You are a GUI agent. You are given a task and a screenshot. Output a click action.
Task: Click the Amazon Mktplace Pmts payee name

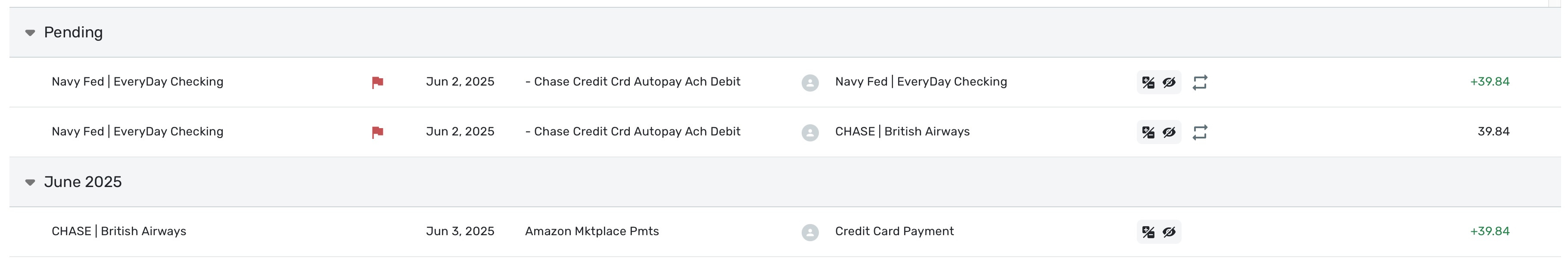pos(591,231)
